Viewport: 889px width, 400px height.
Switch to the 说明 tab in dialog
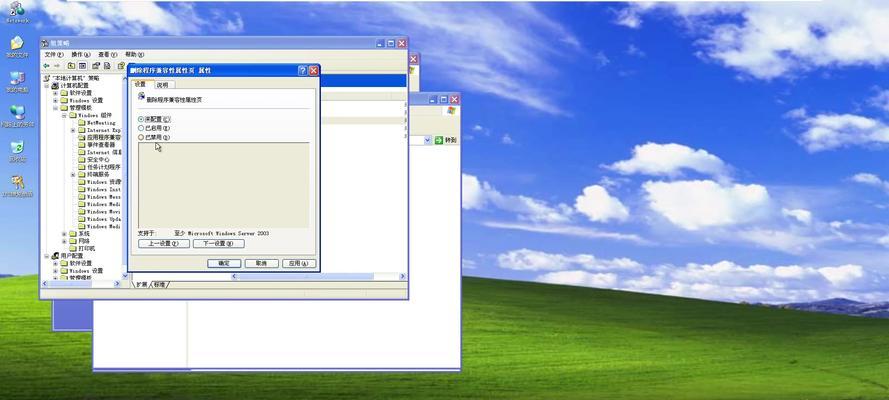point(163,85)
